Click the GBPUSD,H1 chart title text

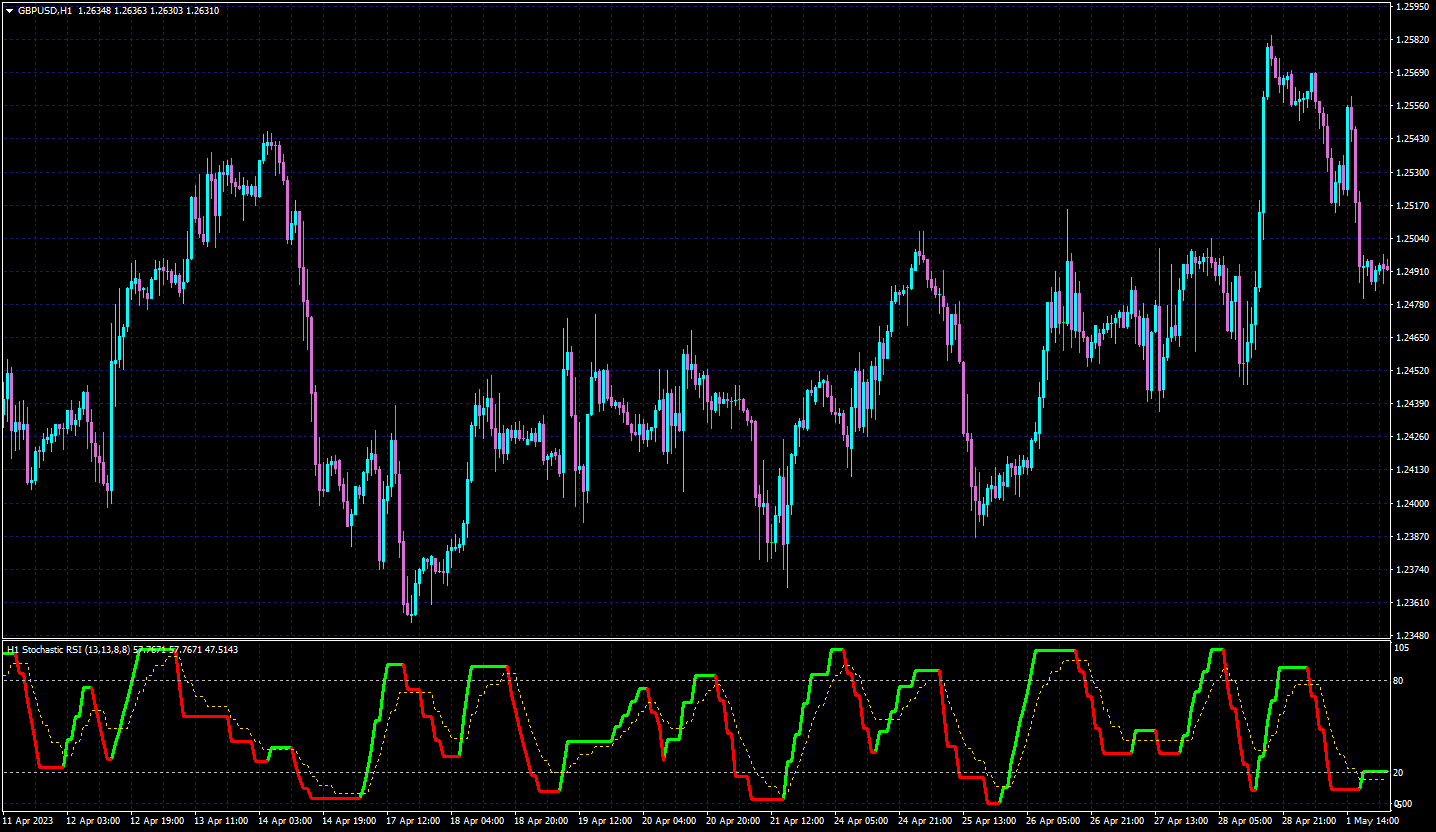tap(45, 10)
